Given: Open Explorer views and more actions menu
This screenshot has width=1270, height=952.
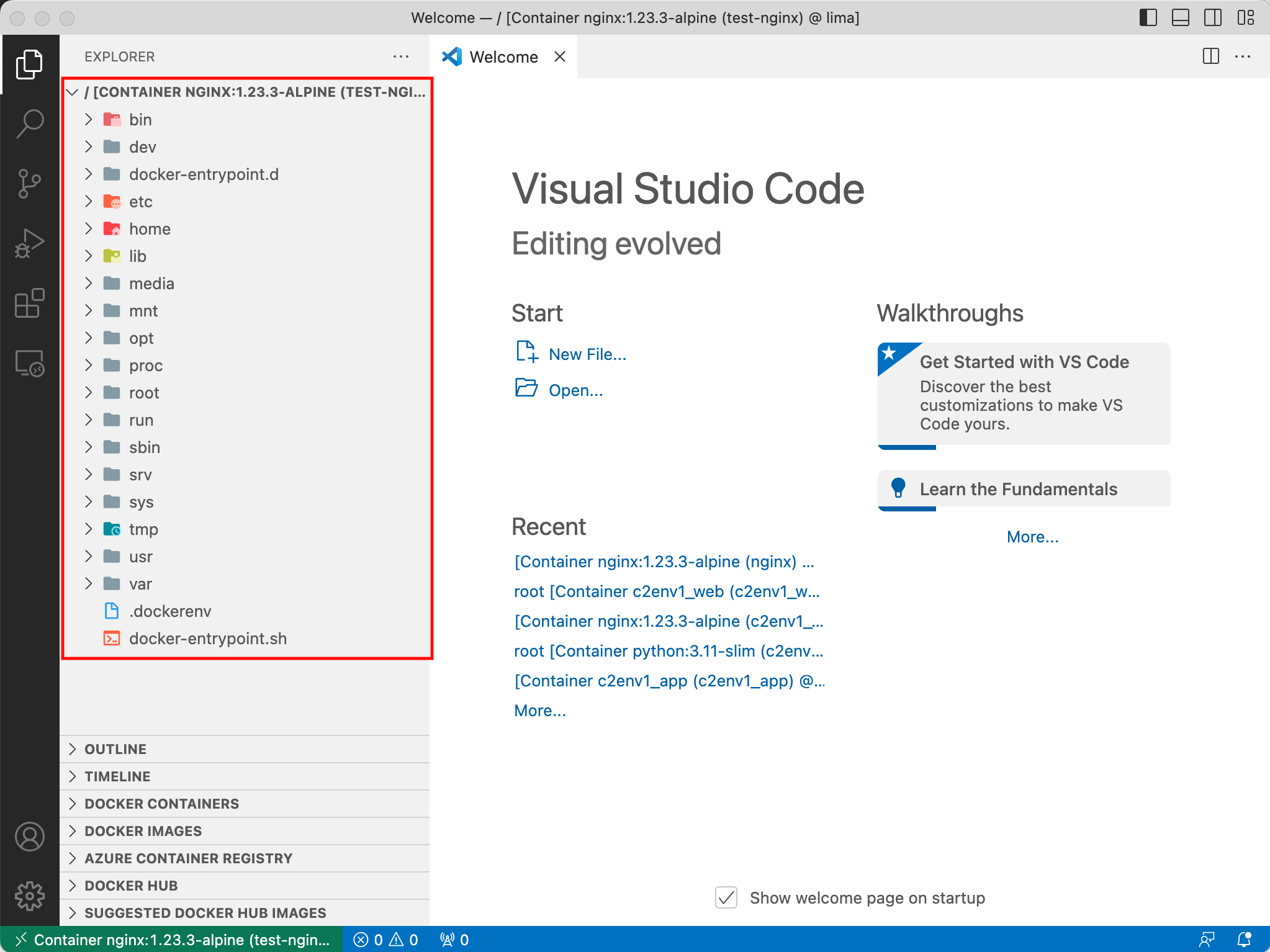Looking at the screenshot, I should (x=401, y=56).
